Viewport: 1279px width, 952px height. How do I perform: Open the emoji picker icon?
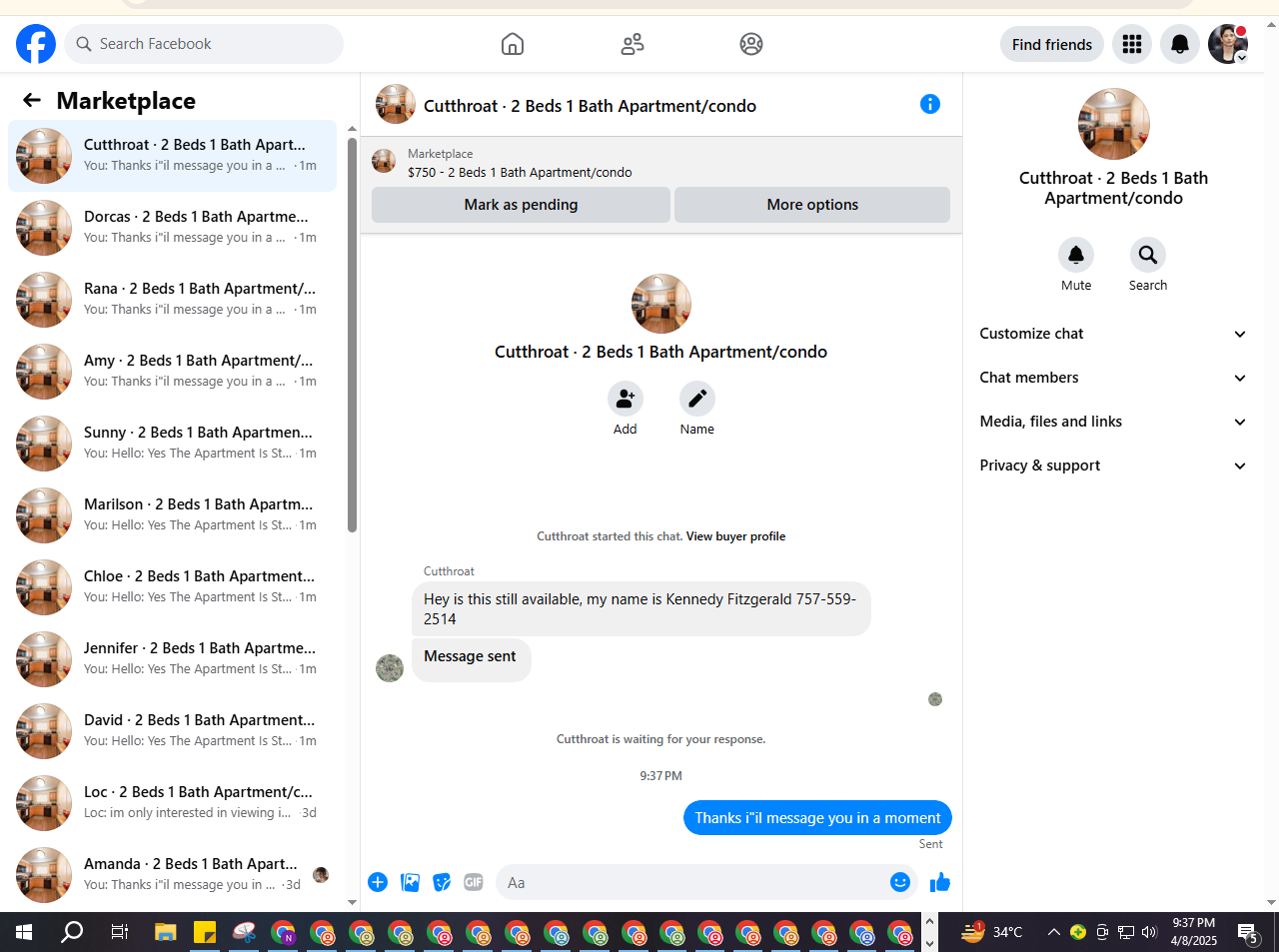tap(900, 882)
